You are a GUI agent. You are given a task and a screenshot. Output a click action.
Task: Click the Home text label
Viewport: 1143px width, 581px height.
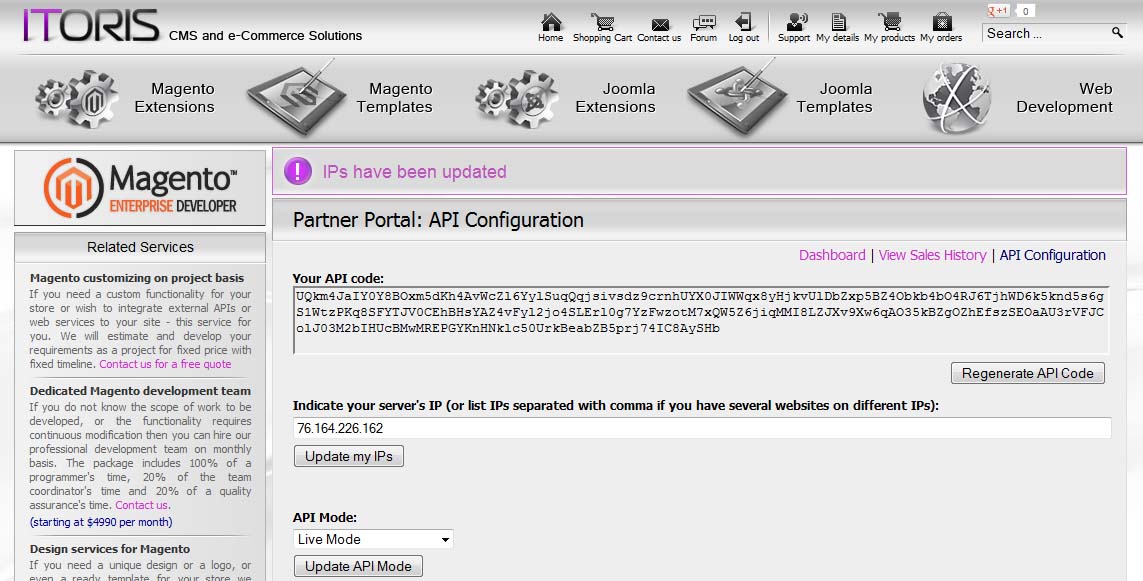[550, 38]
